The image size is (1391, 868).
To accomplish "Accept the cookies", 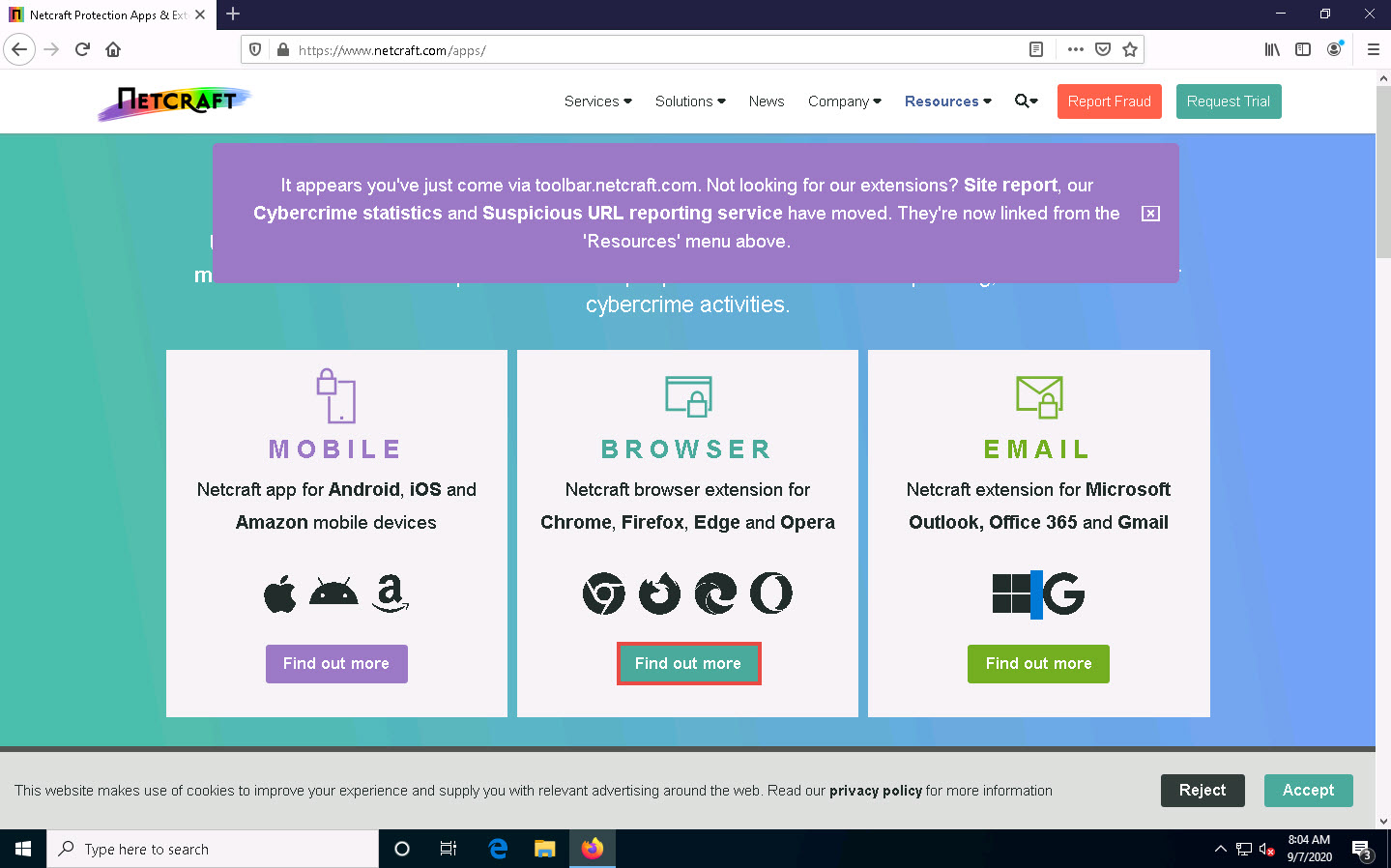I will (1308, 791).
